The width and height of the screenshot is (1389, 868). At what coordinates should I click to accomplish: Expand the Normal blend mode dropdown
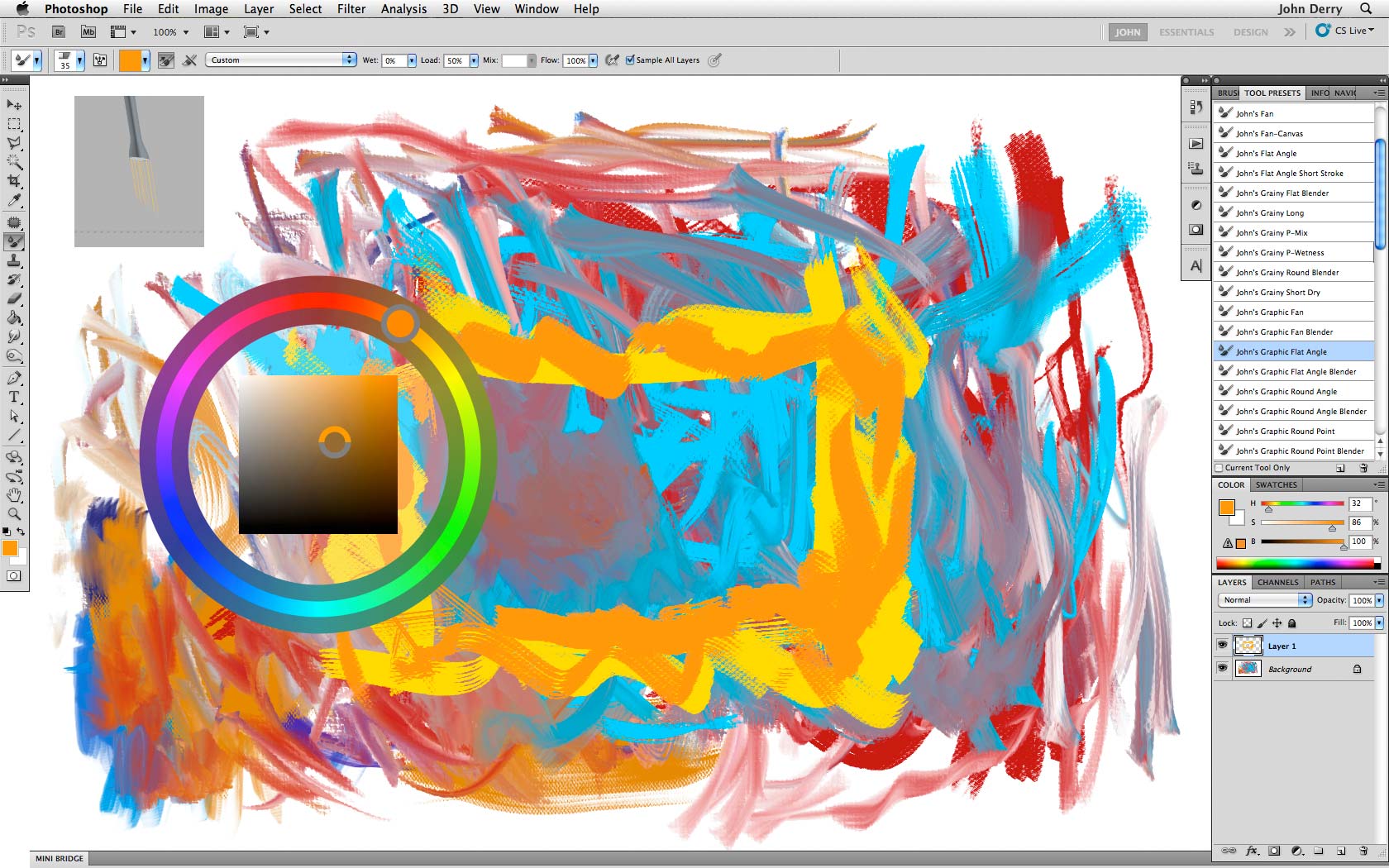pos(1305,600)
